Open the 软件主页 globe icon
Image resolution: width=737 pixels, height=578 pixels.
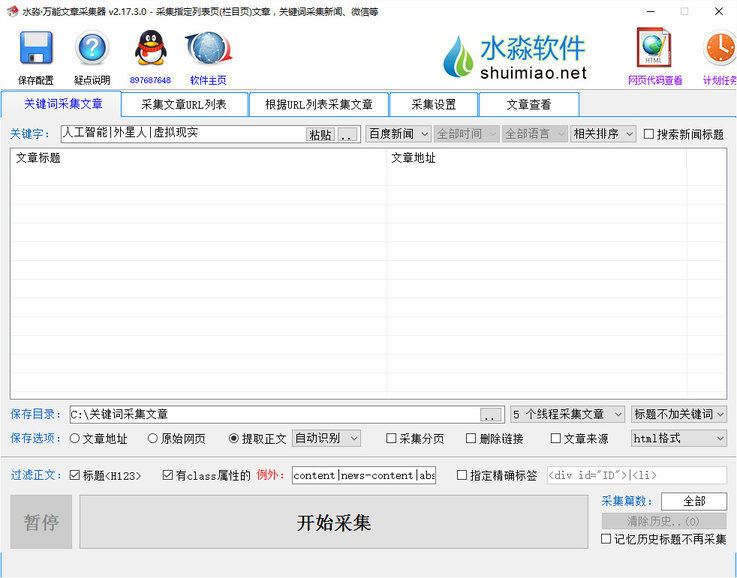pyautogui.click(x=207, y=49)
